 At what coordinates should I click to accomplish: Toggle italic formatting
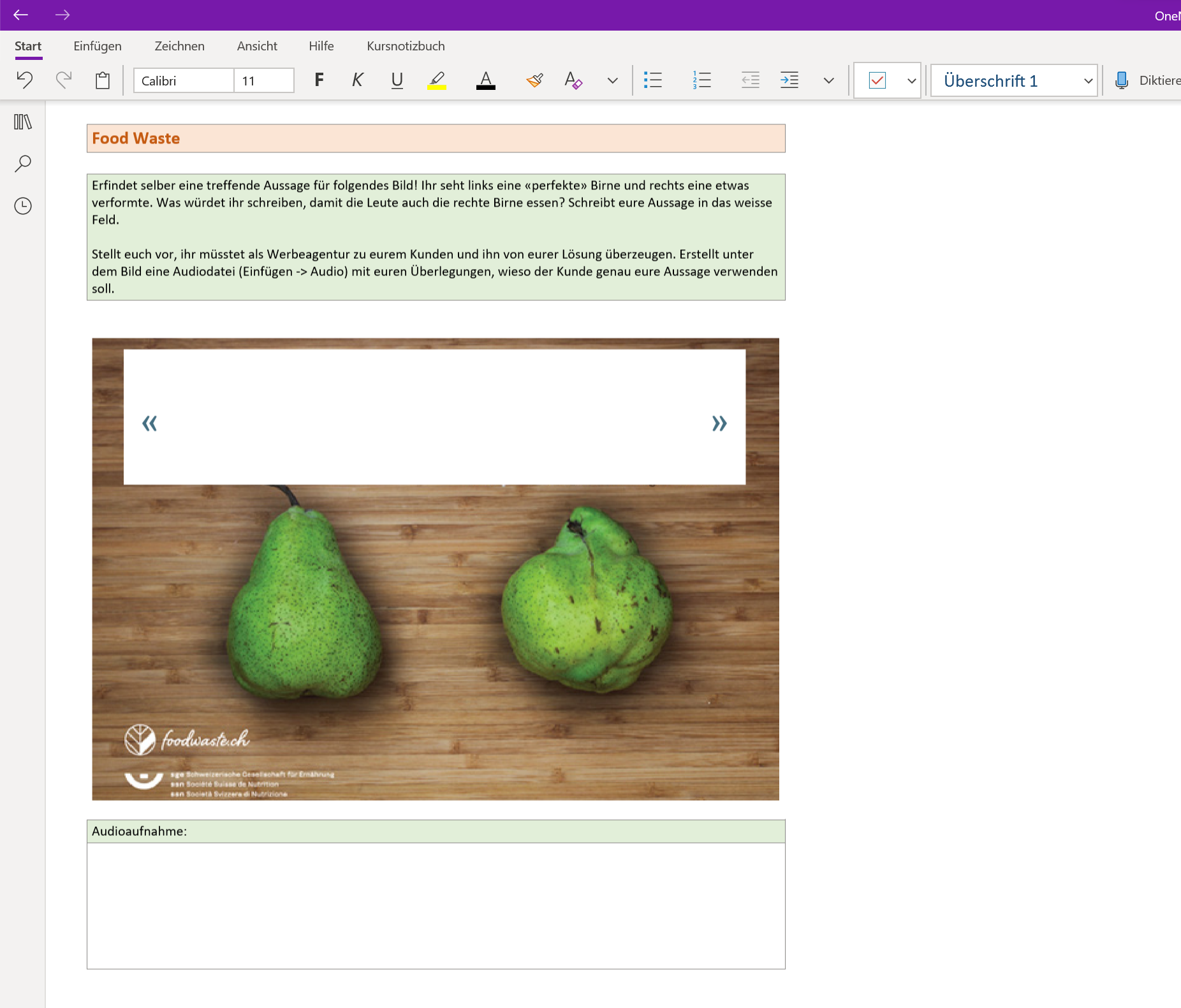click(358, 80)
